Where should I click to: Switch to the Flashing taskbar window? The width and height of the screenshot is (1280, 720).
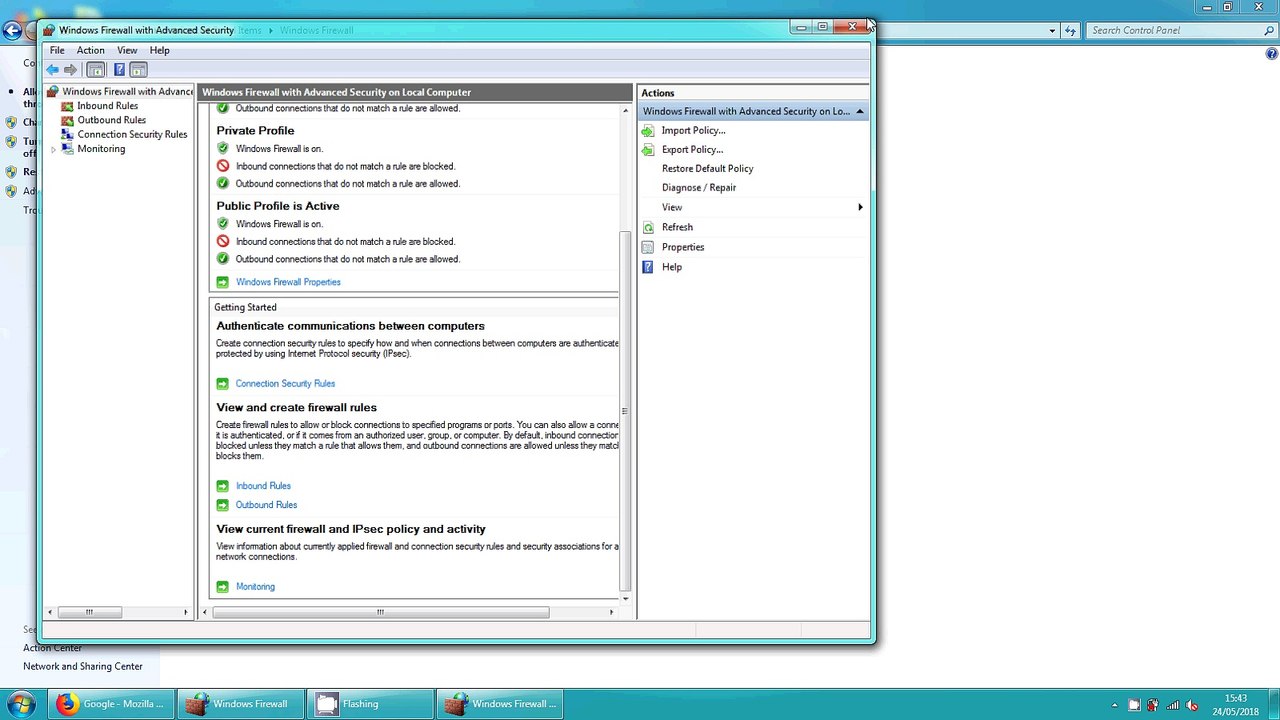pyautogui.click(x=370, y=704)
